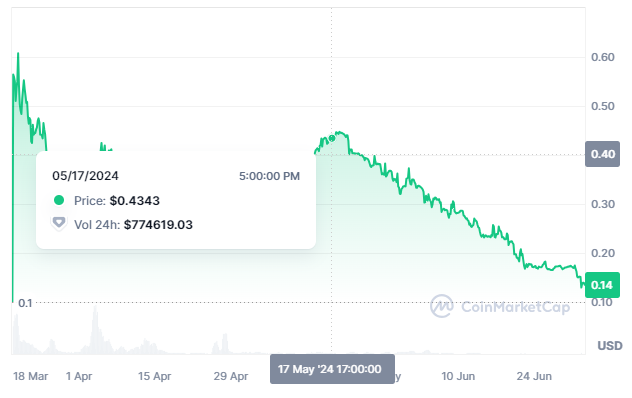
Task: Click the 1 Apr date axis label
Action: pos(79,376)
